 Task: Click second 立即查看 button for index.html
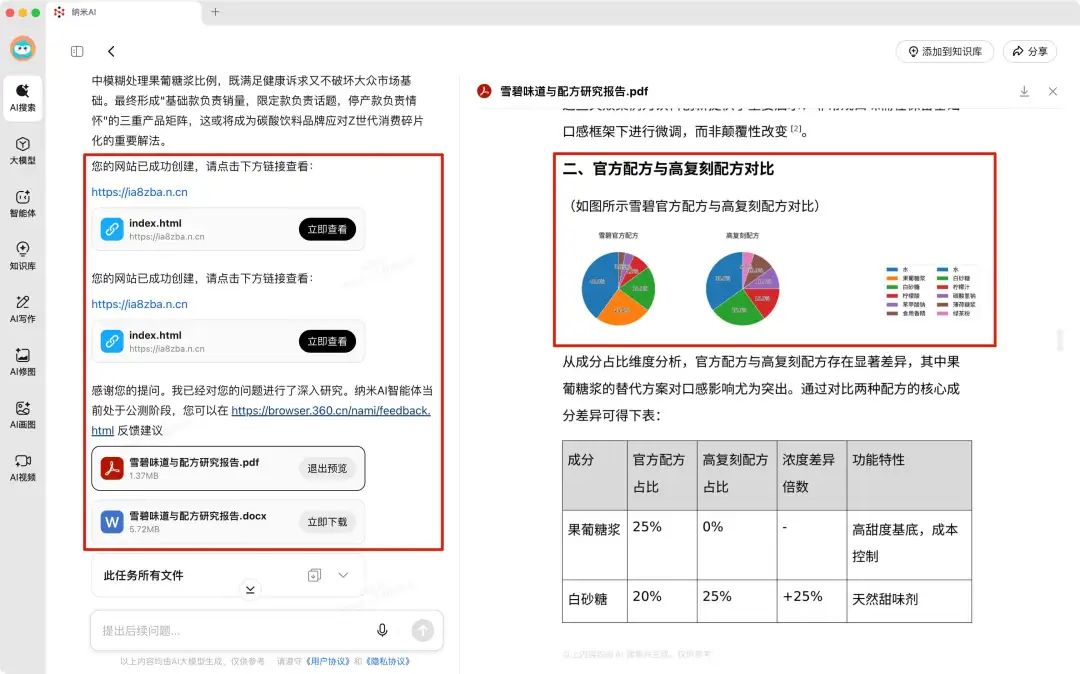(327, 341)
